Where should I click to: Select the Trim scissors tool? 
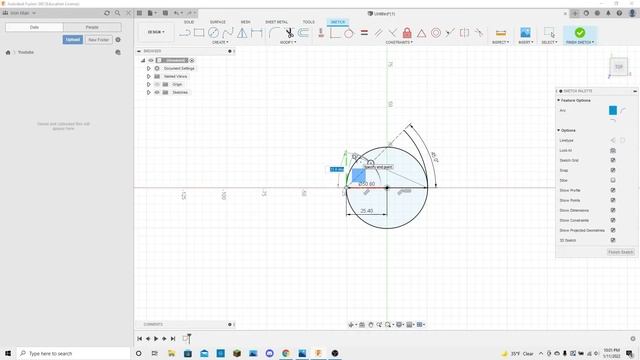tap(289, 33)
